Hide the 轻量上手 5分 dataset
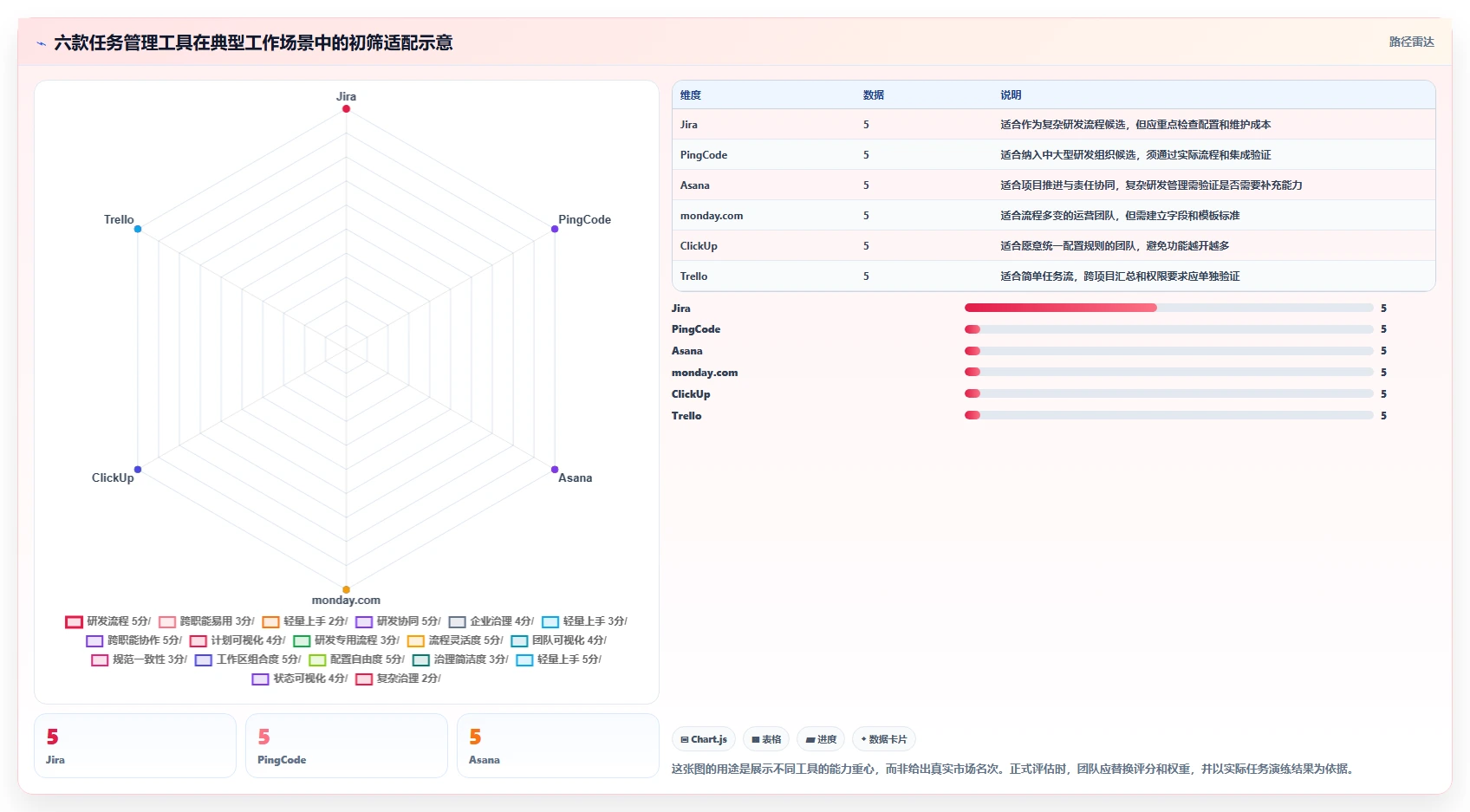The width and height of the screenshot is (1470, 812). [559, 659]
